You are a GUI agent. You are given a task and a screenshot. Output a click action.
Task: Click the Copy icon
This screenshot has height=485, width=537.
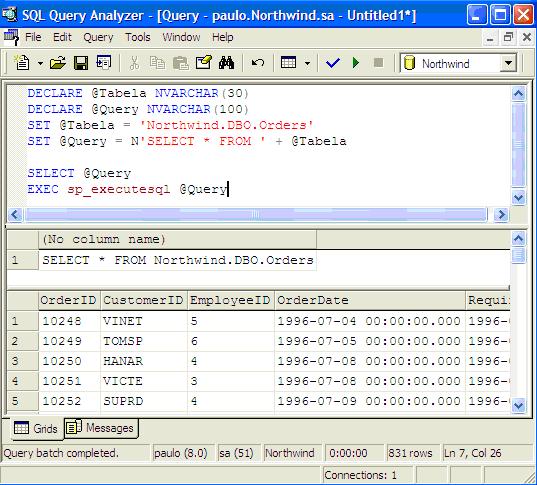[157, 63]
